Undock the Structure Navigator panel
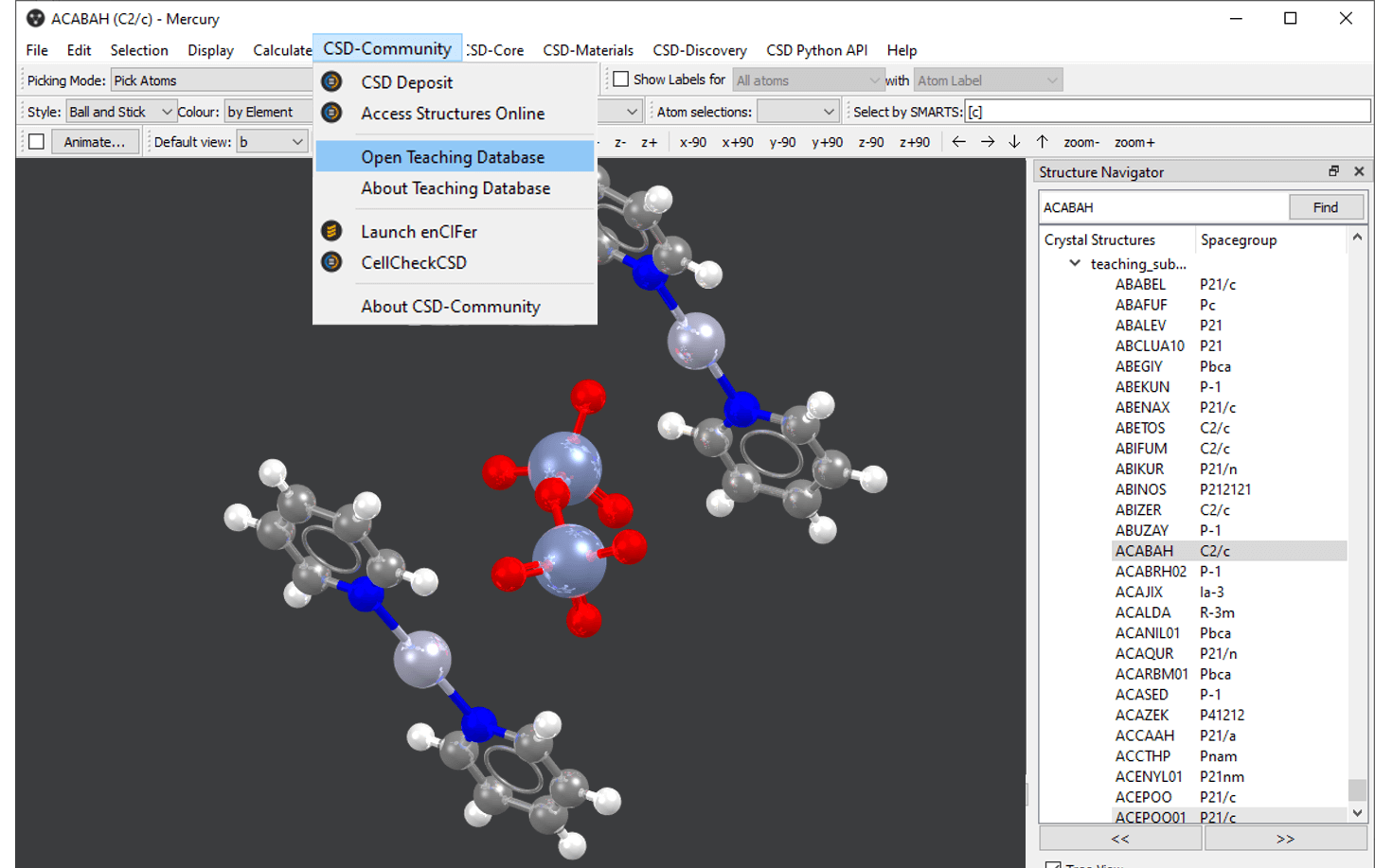 tap(1336, 171)
